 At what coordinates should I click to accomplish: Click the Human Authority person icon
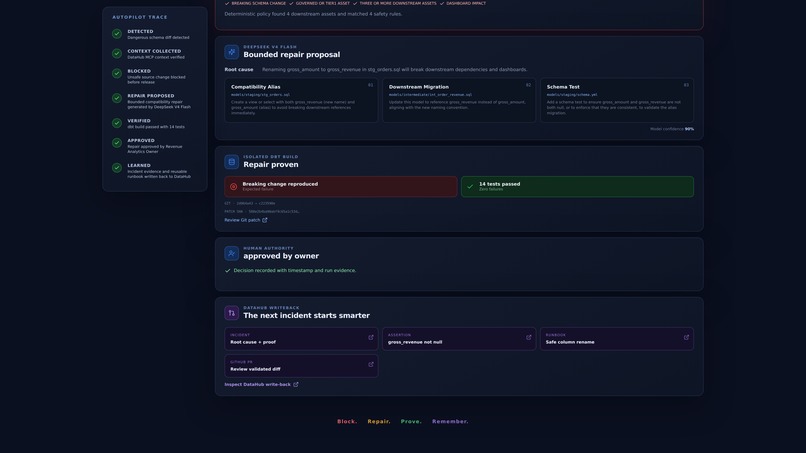(231, 253)
